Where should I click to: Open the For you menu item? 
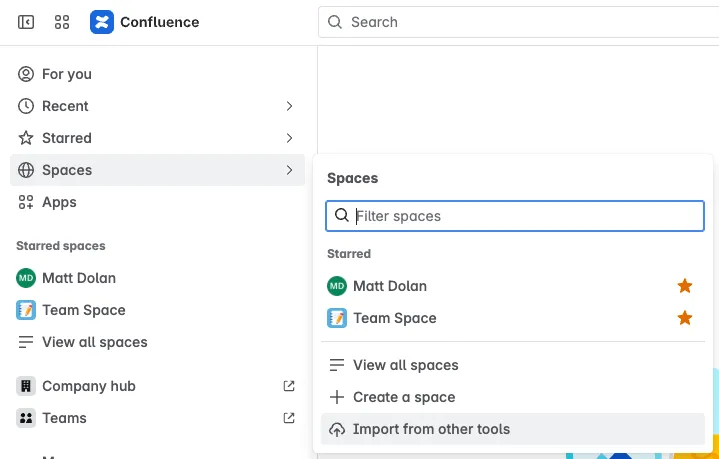tap(157, 74)
